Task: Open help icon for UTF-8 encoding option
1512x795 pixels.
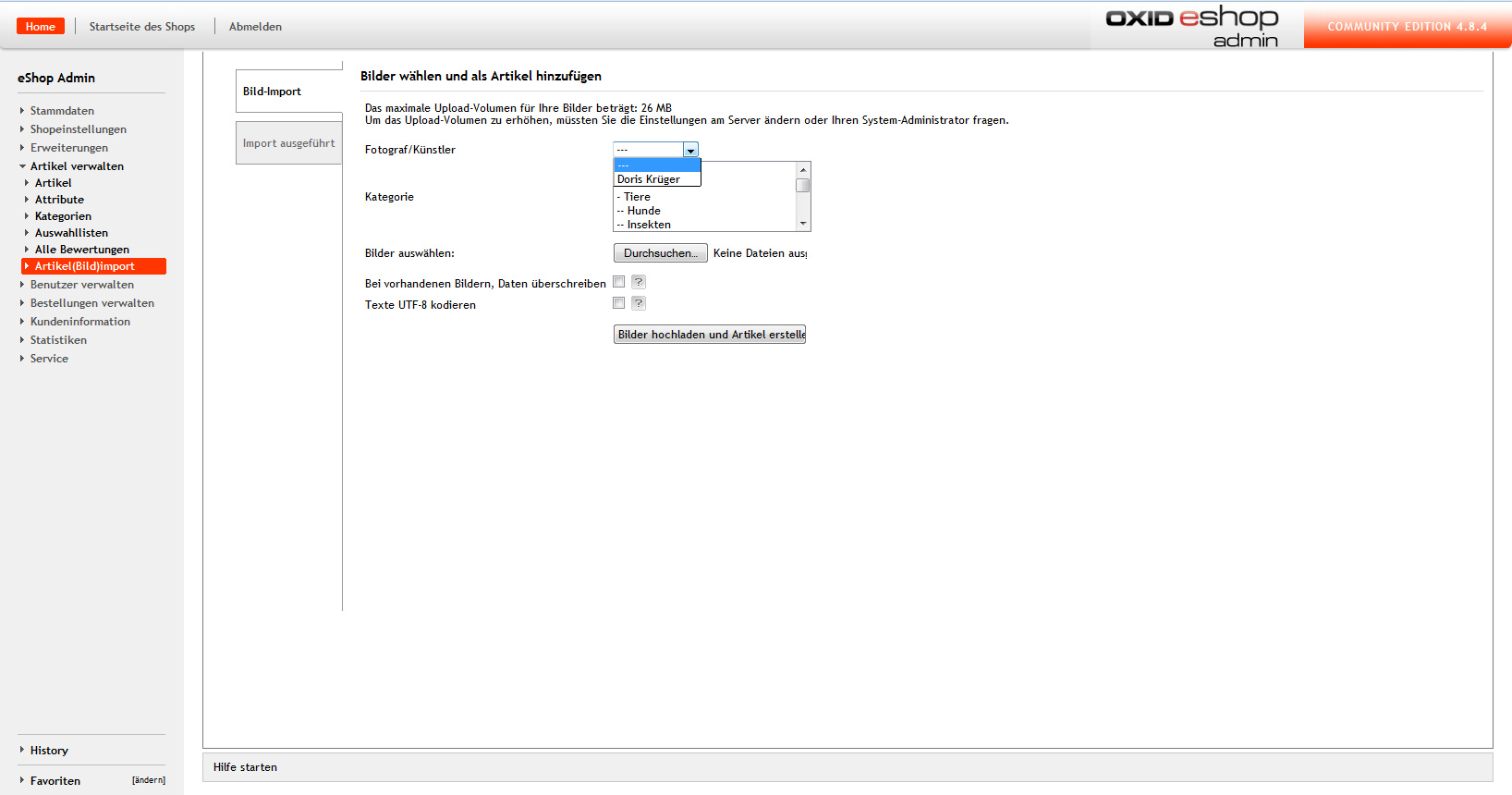Action: click(x=639, y=303)
